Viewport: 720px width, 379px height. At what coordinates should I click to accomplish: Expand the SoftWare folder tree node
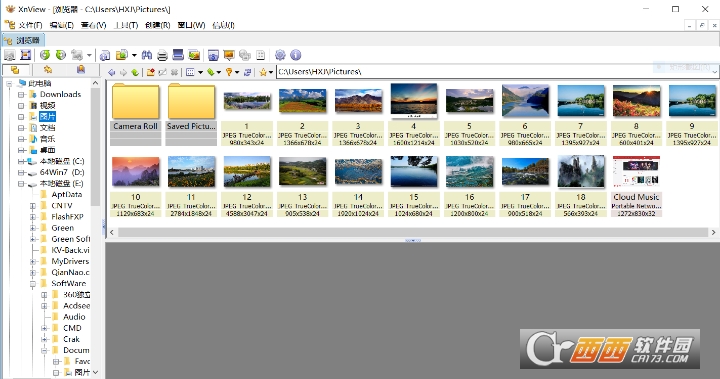click(33, 283)
